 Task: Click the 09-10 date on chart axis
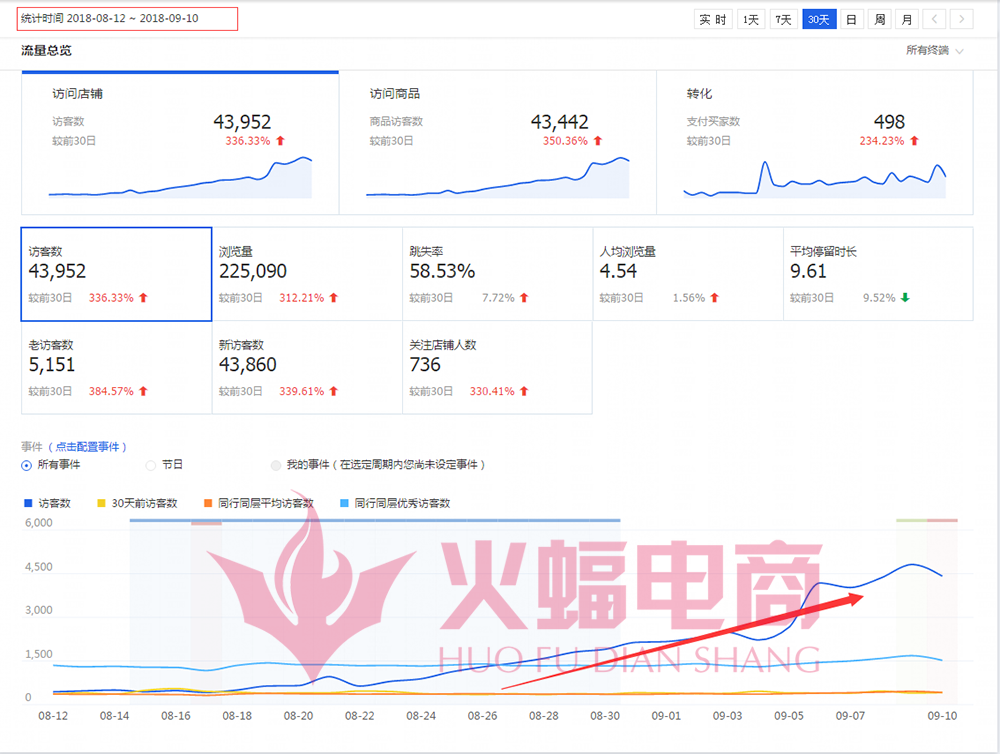[942, 716]
